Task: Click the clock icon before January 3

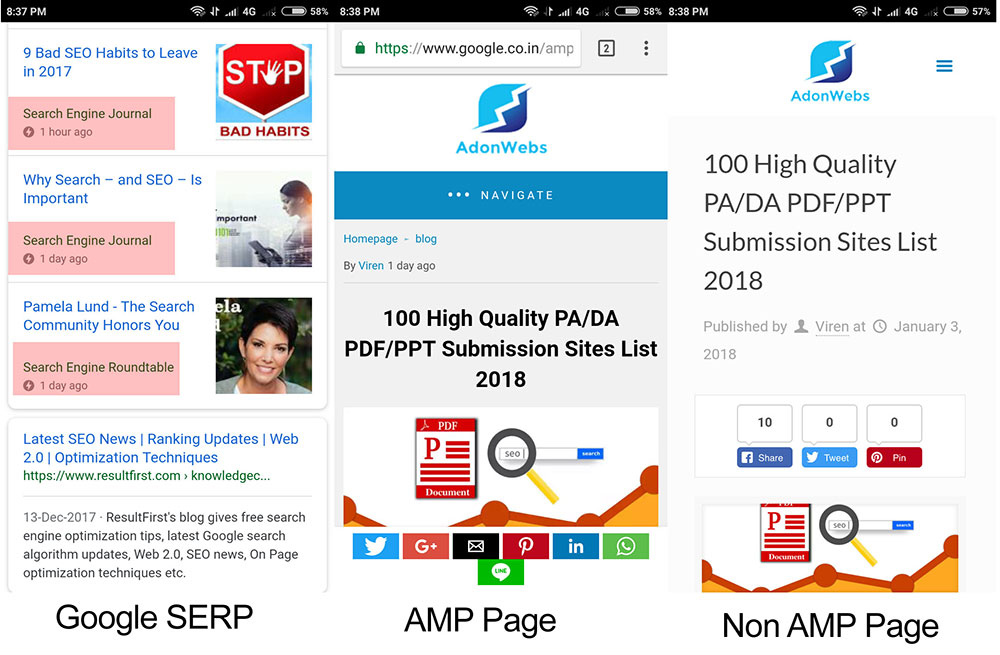Action: click(x=879, y=327)
